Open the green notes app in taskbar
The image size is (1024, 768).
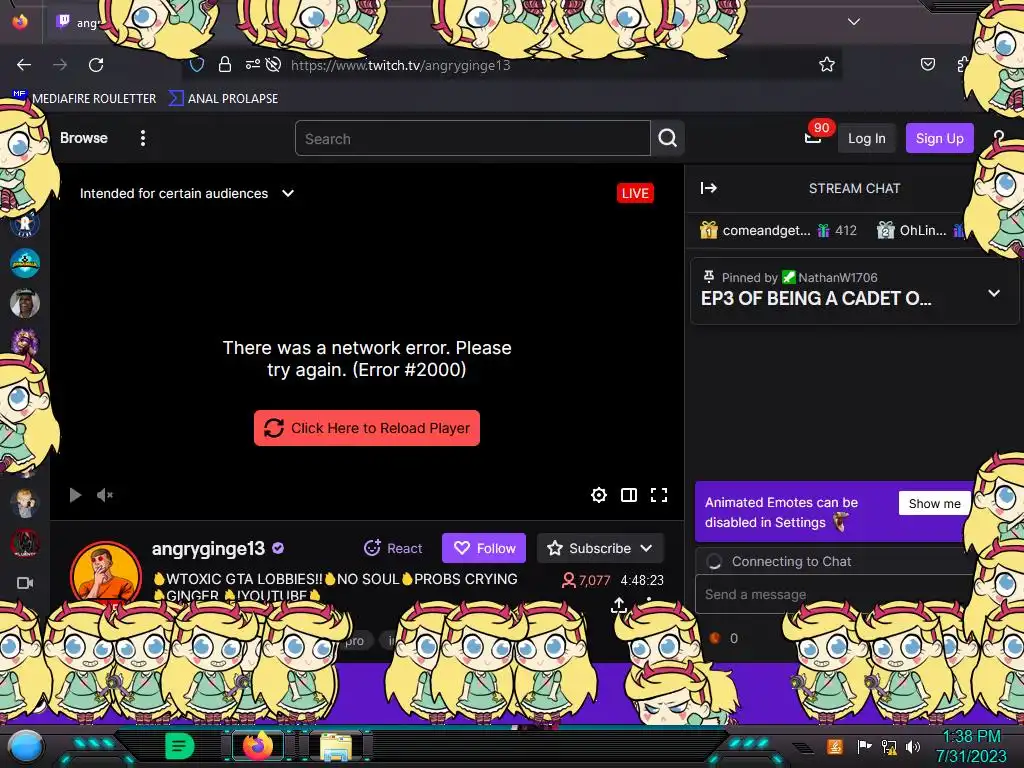tap(179, 746)
